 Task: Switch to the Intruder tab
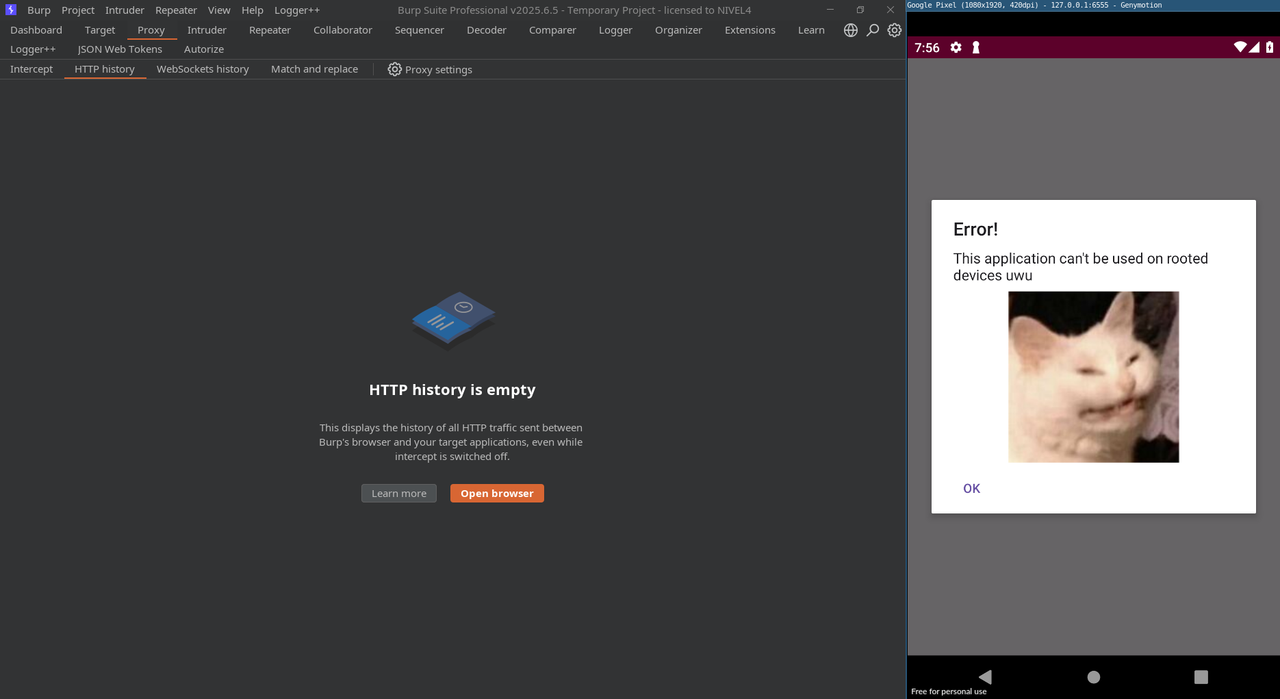tap(207, 30)
